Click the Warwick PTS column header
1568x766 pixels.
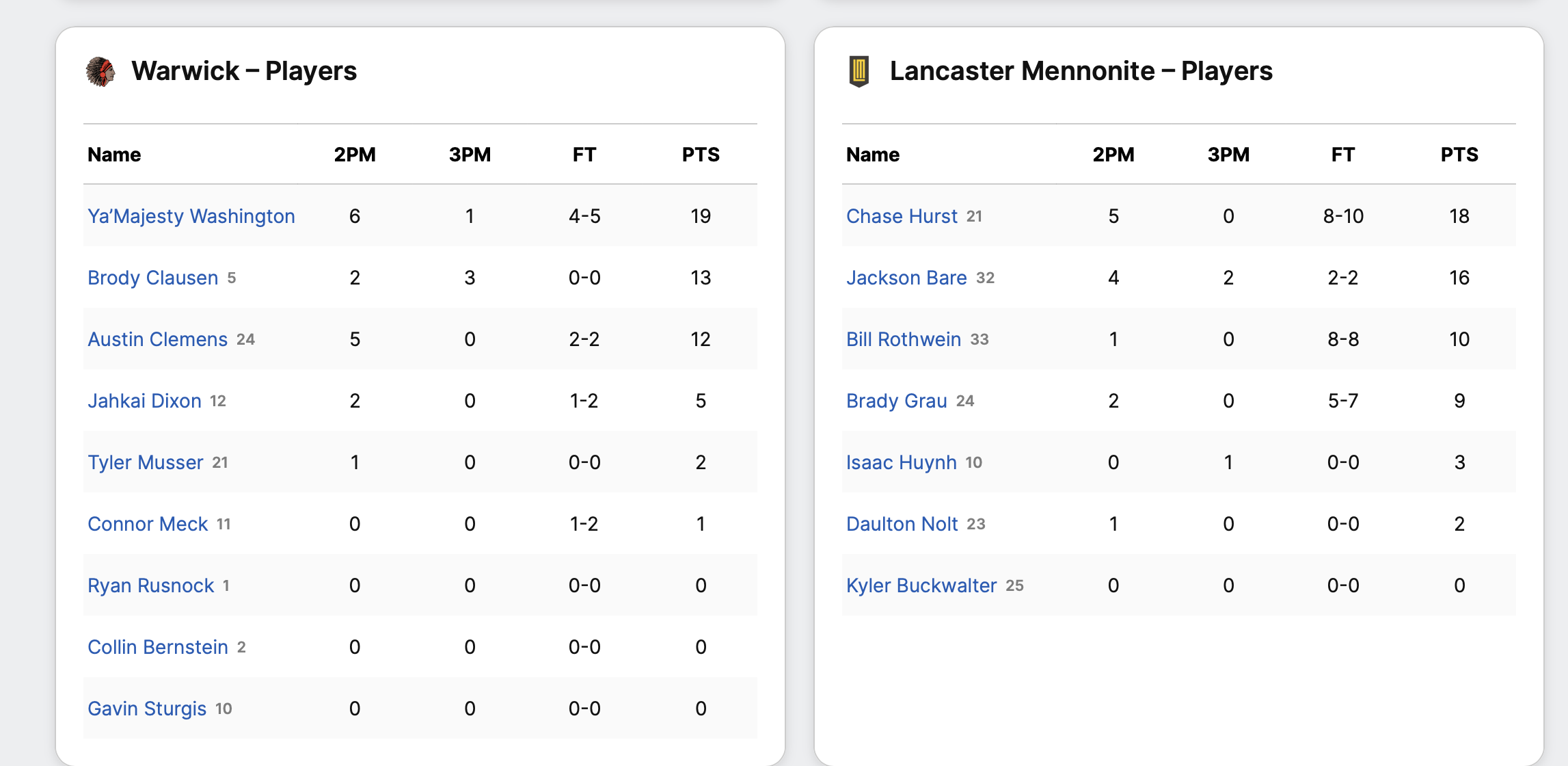pyautogui.click(x=701, y=155)
